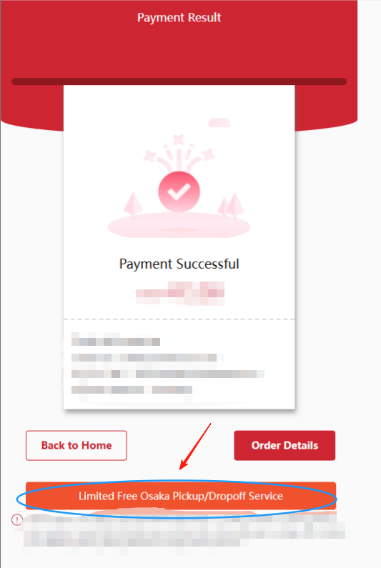
Task: Click the Payment Successful text
Action: (179, 264)
